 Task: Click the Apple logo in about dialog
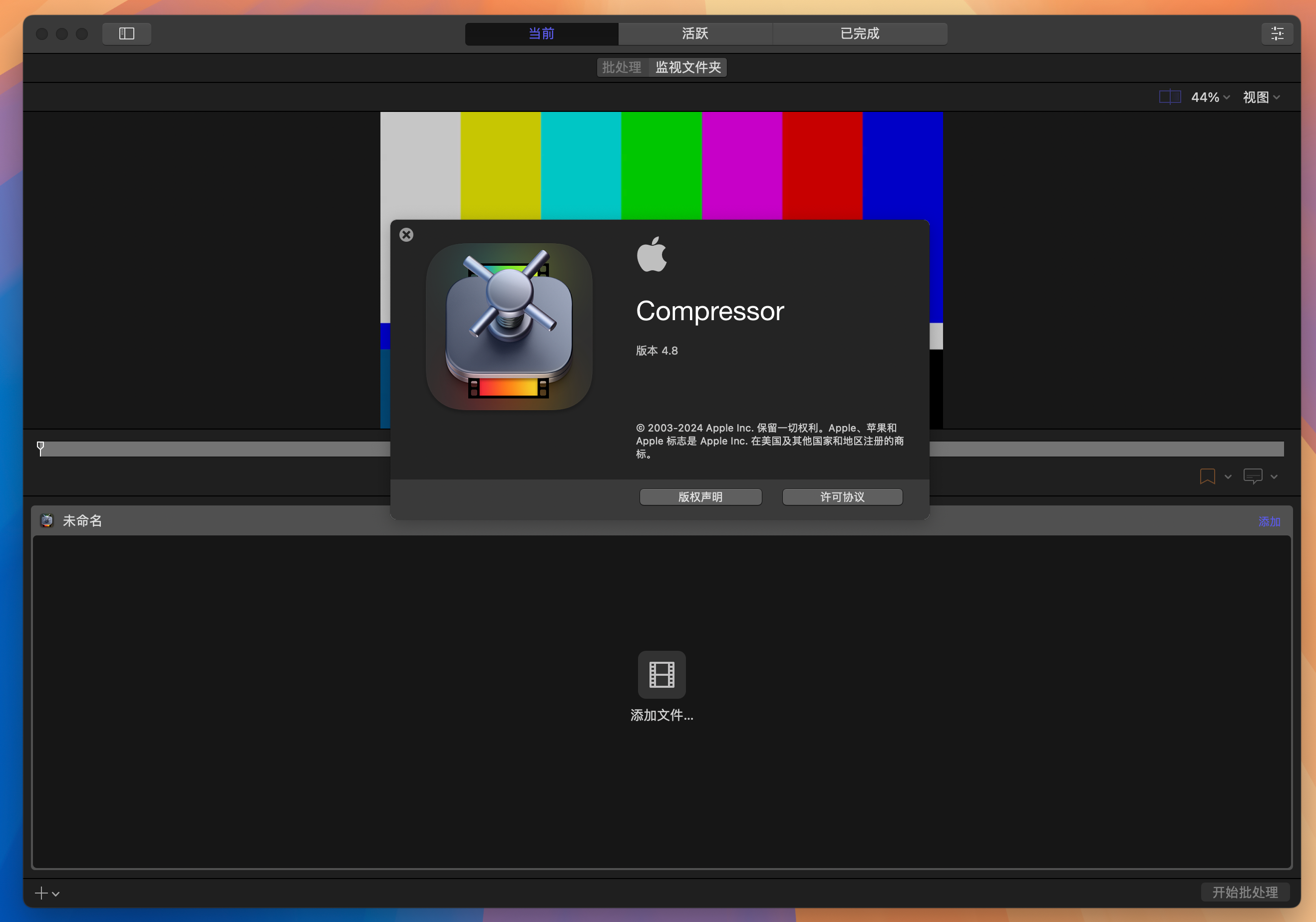(652, 254)
